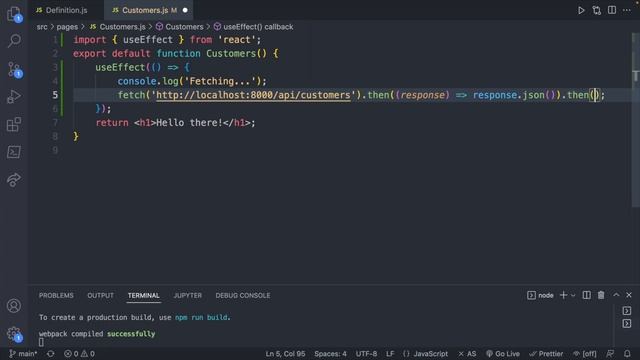640x360 pixels.
Task: Open Source Control view in activity bar
Action: [x=14, y=69]
